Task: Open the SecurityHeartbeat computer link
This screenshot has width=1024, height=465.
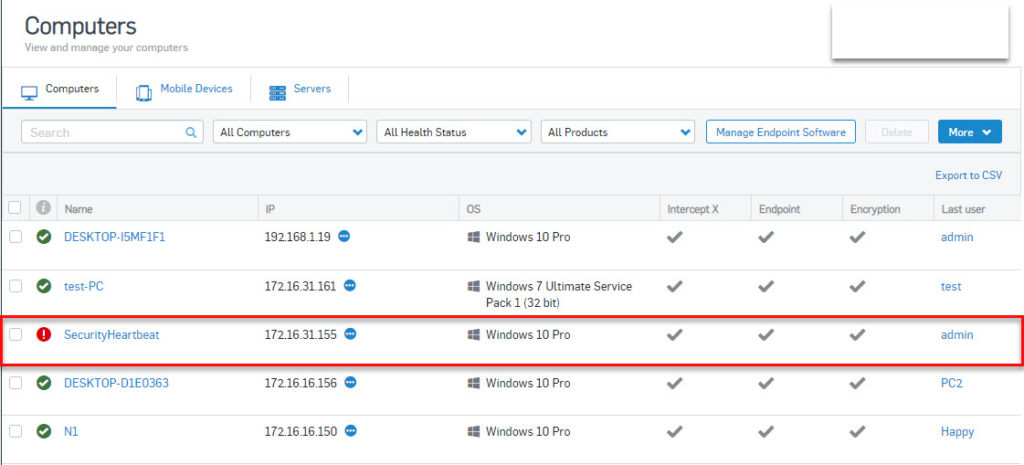Action: click(x=112, y=334)
